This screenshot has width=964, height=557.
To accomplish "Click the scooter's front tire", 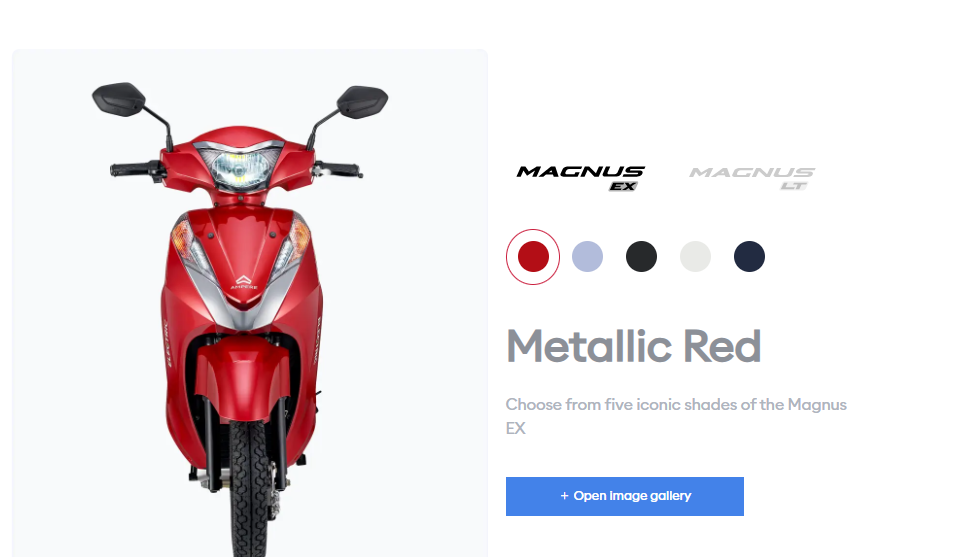I will [x=250, y=489].
